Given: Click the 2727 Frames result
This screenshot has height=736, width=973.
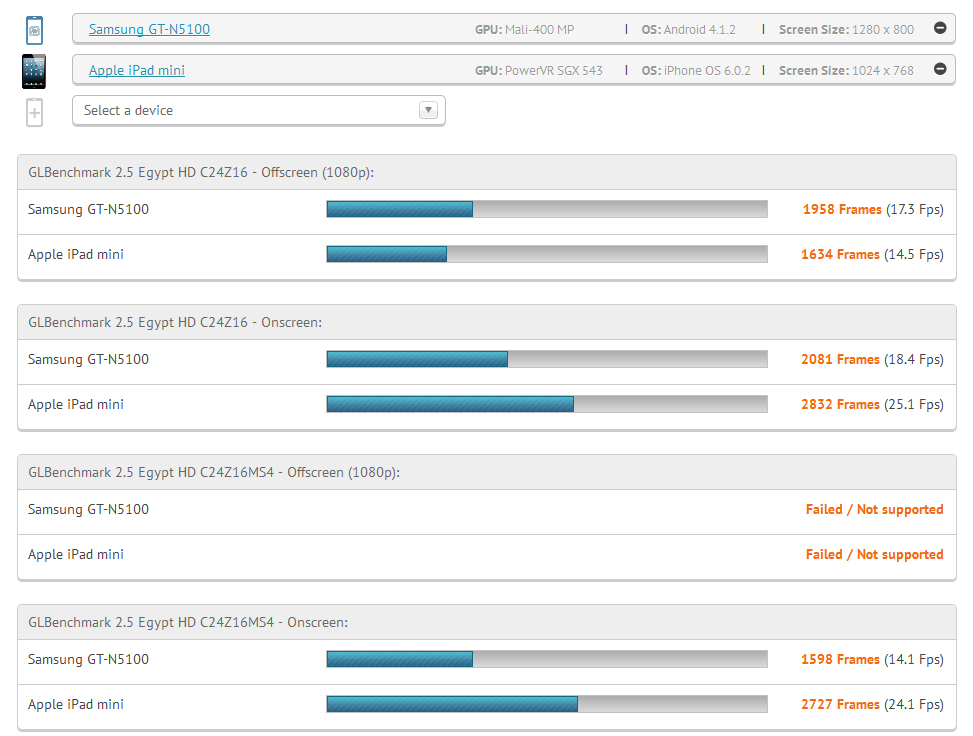Looking at the screenshot, I should [840, 705].
